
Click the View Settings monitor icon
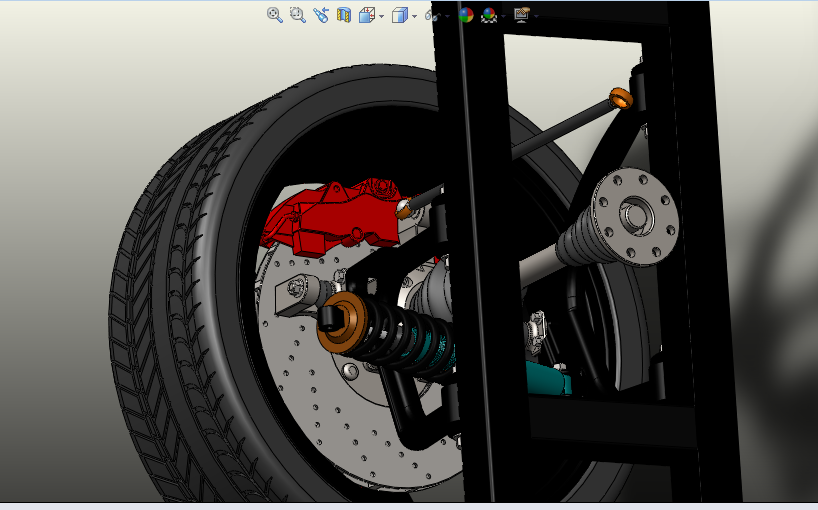point(522,15)
